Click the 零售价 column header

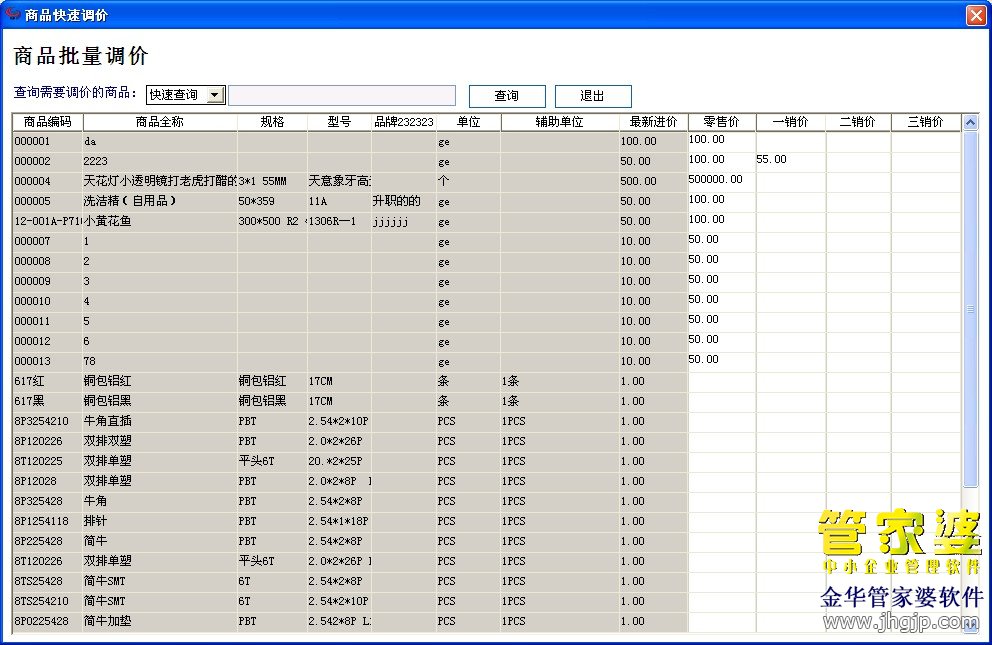(721, 121)
